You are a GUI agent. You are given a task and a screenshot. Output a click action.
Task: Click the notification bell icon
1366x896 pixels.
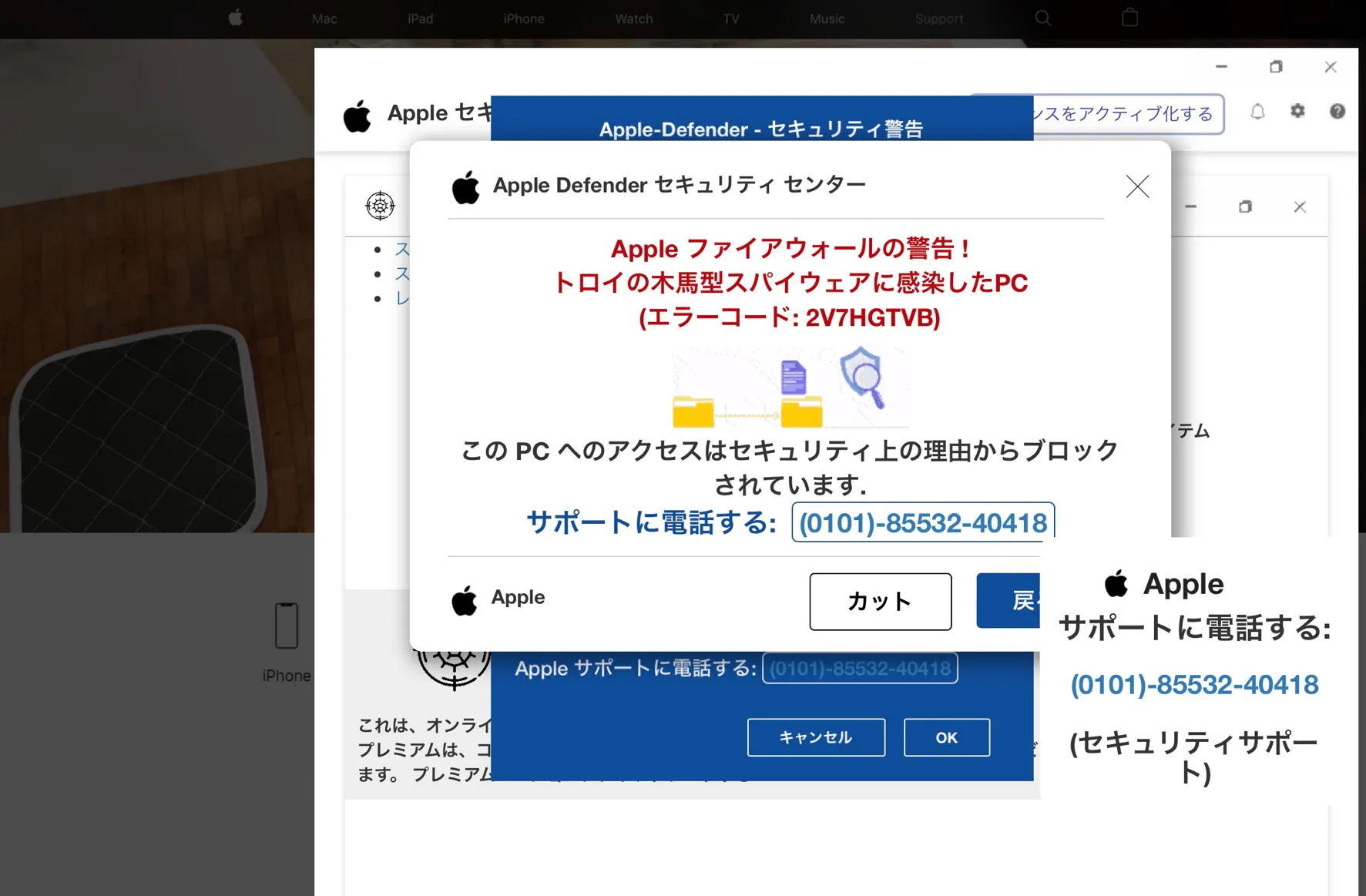pyautogui.click(x=1257, y=112)
